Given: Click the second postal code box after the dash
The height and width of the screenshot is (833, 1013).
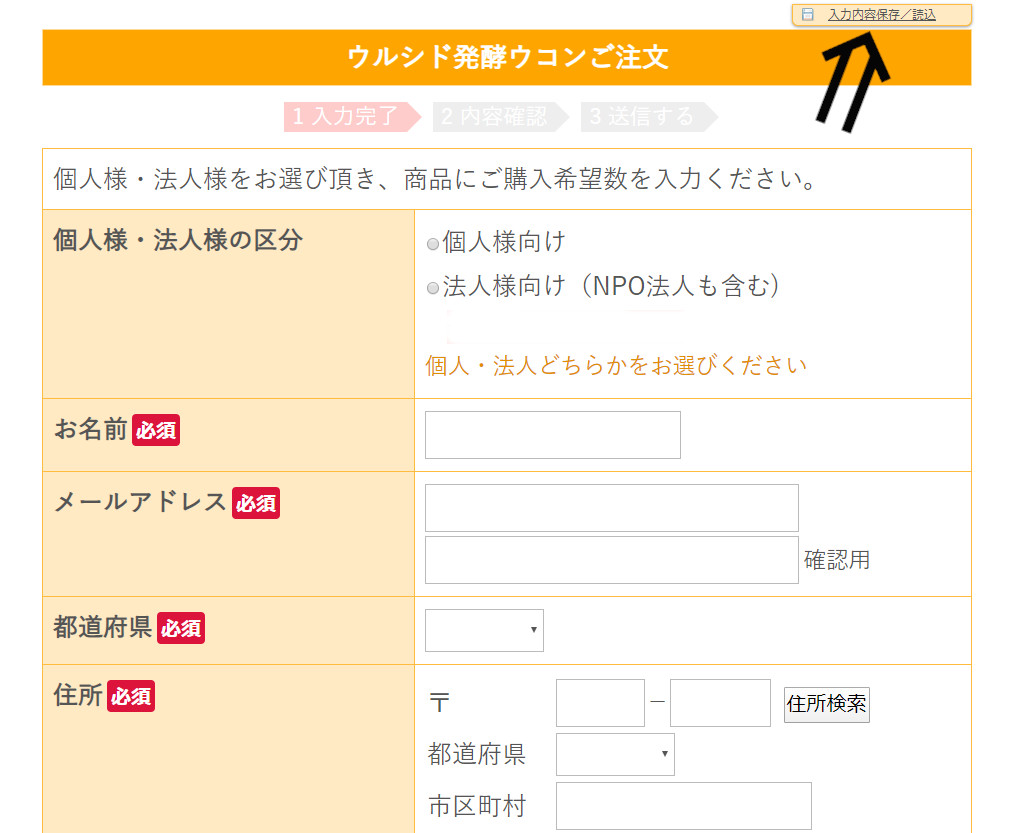Looking at the screenshot, I should click(x=720, y=703).
